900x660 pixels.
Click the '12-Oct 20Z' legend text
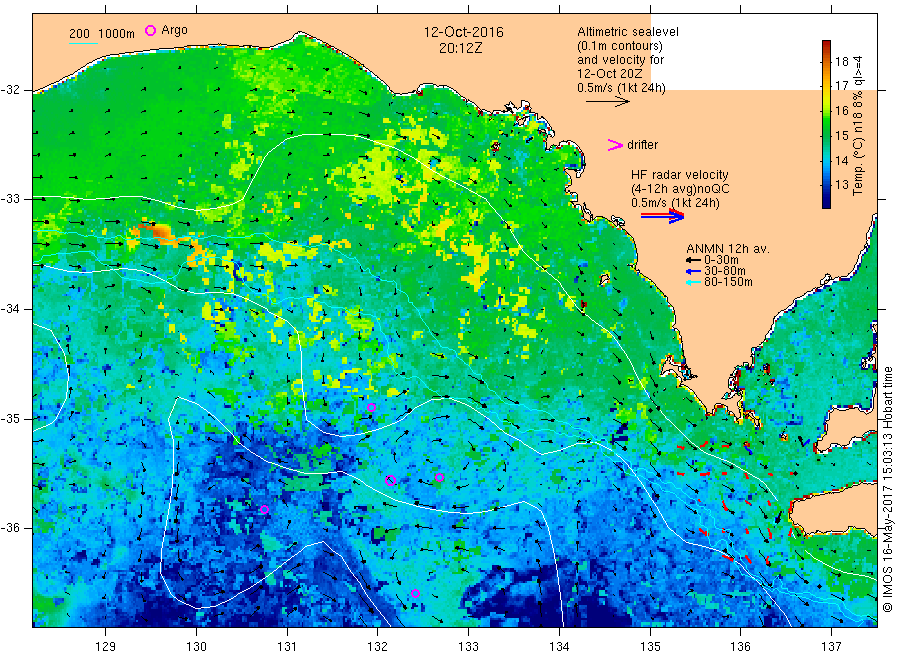point(610,73)
